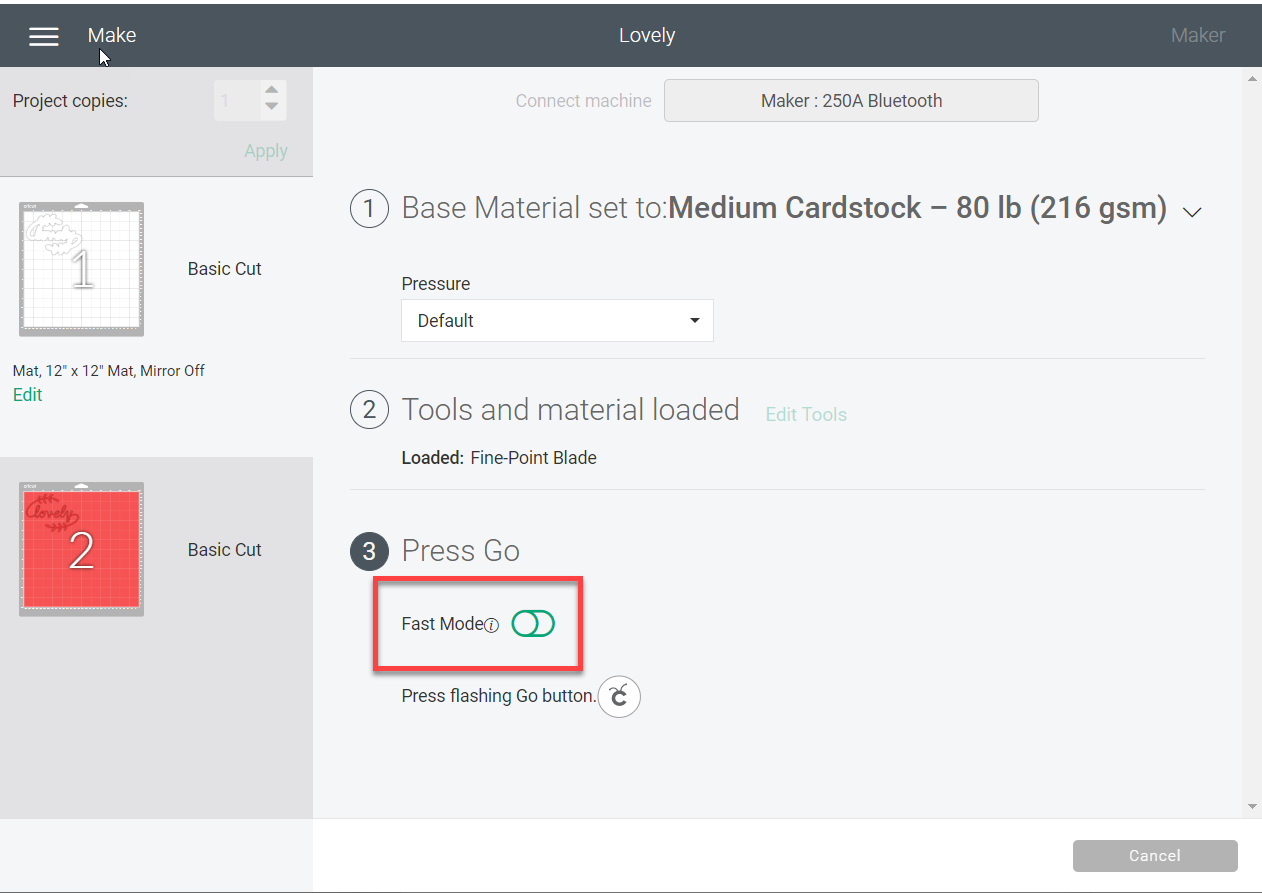This screenshot has height=893, width=1262.
Task: Open the Pressure dropdown set to Default
Action: click(x=556, y=320)
